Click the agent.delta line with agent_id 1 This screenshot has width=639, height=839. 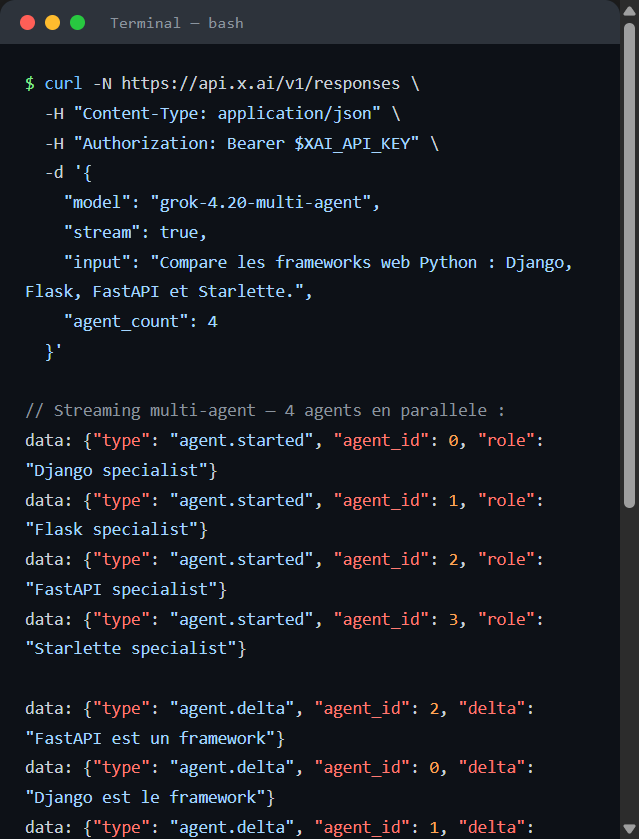pyautogui.click(x=279, y=828)
